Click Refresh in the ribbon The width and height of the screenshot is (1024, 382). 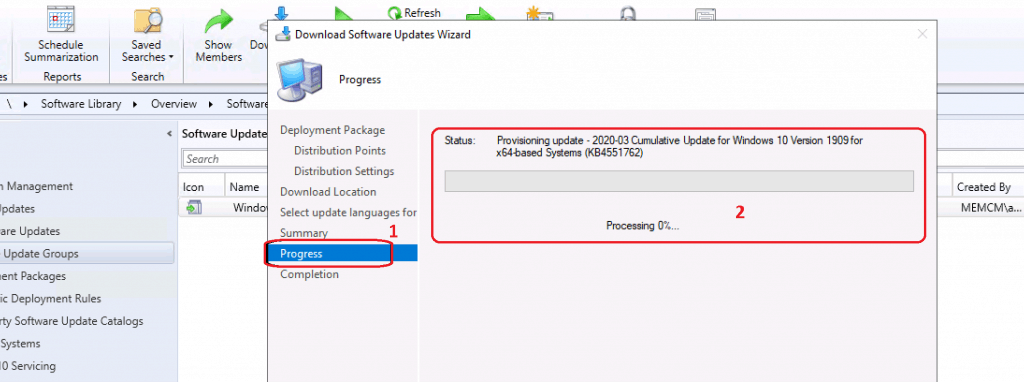414,12
